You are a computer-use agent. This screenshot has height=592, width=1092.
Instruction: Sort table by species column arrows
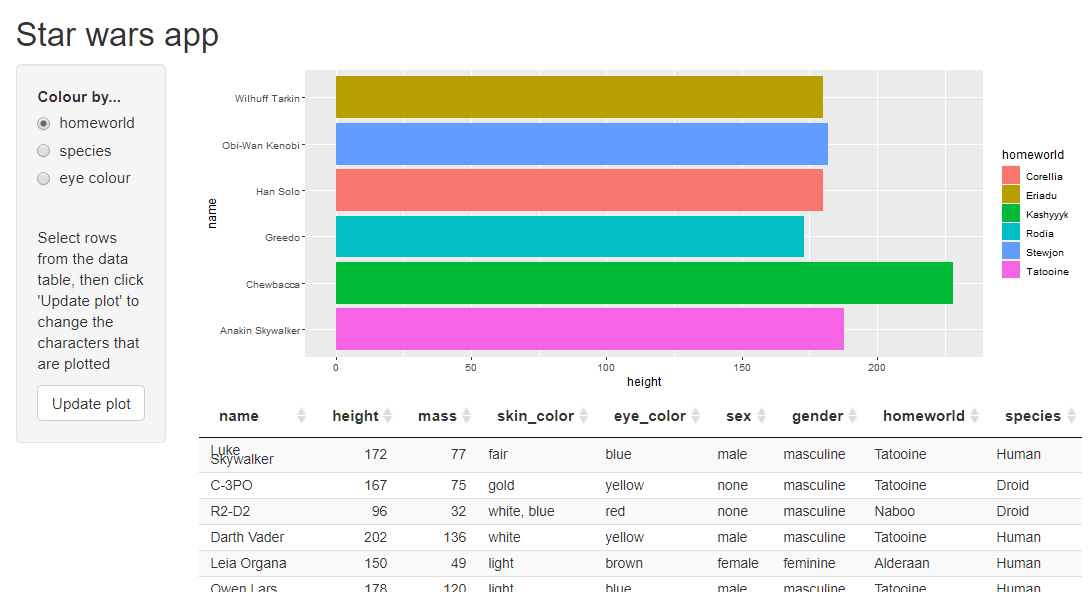[1070, 416]
